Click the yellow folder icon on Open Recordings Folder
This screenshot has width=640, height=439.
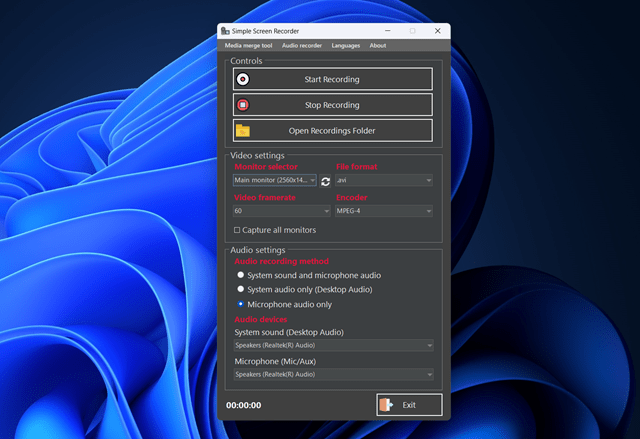tap(243, 131)
